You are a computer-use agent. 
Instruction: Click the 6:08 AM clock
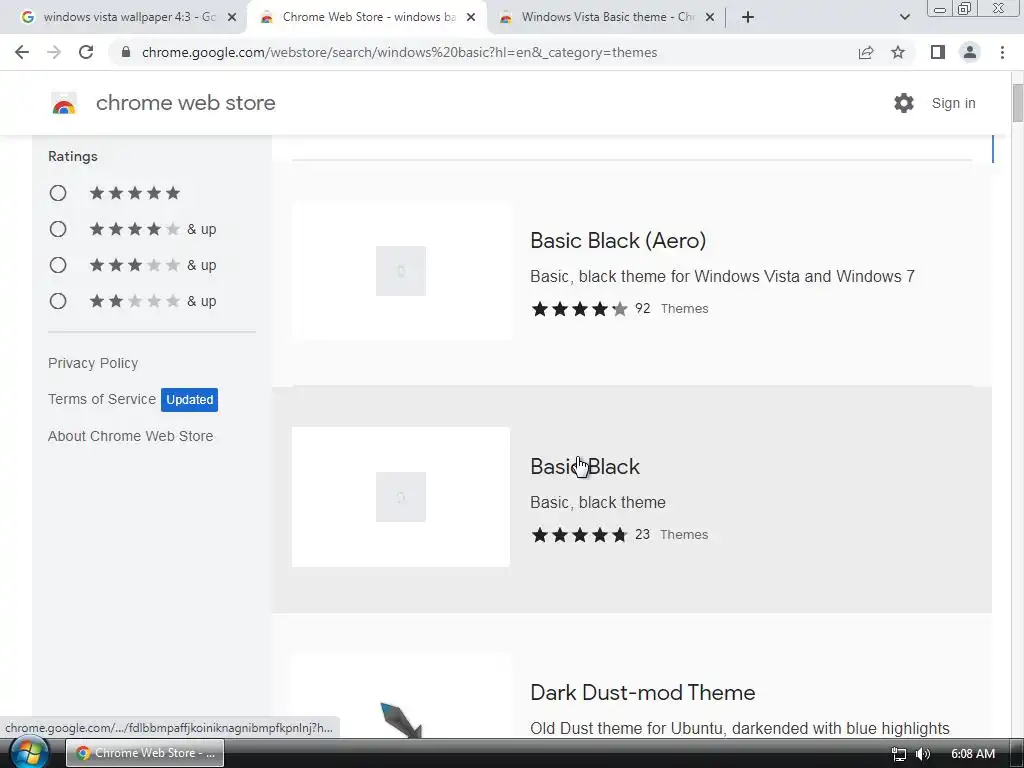(973, 754)
